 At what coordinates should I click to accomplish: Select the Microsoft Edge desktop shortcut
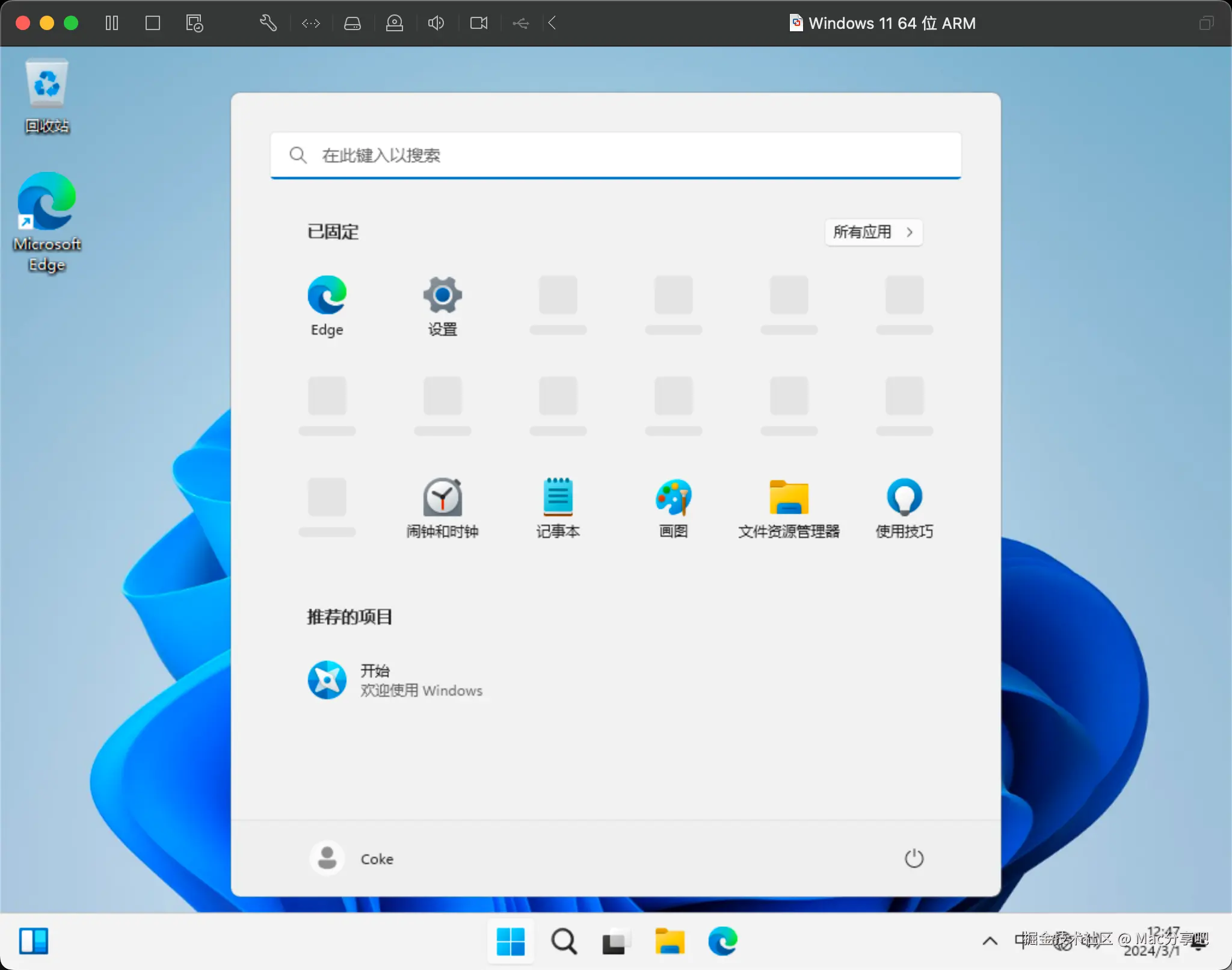click(47, 223)
